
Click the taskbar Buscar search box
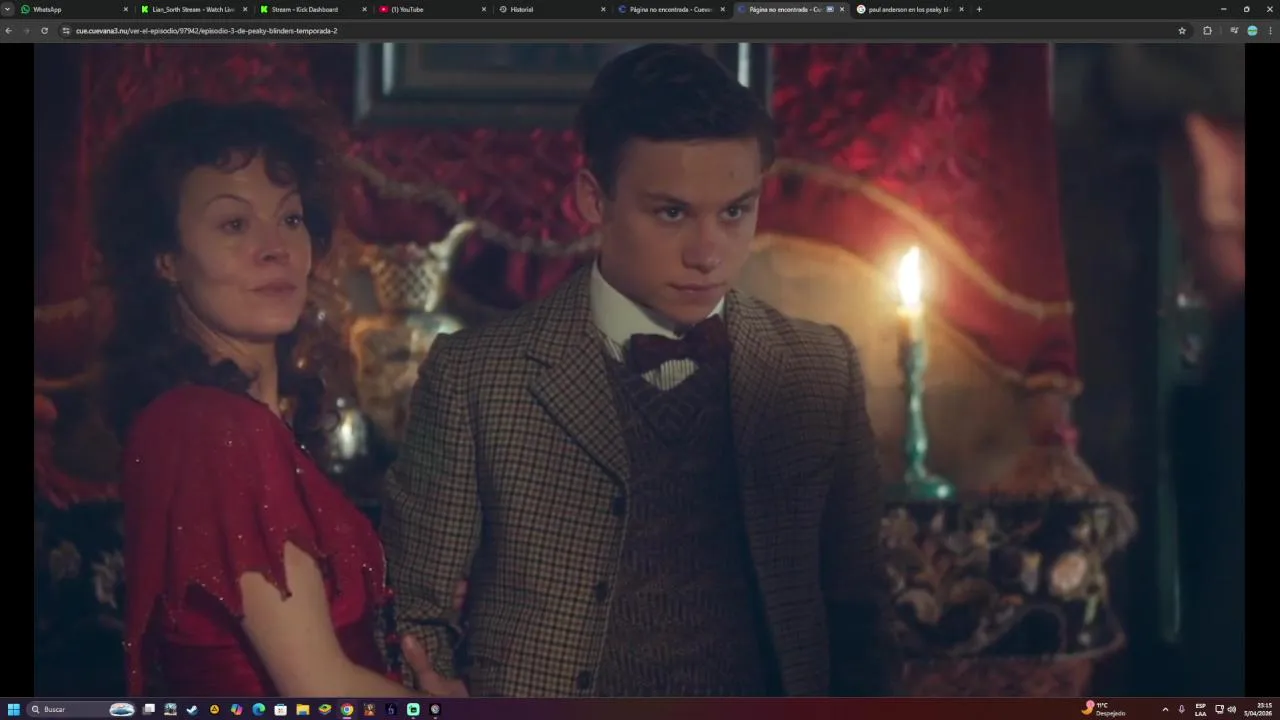pyautogui.click(x=81, y=709)
